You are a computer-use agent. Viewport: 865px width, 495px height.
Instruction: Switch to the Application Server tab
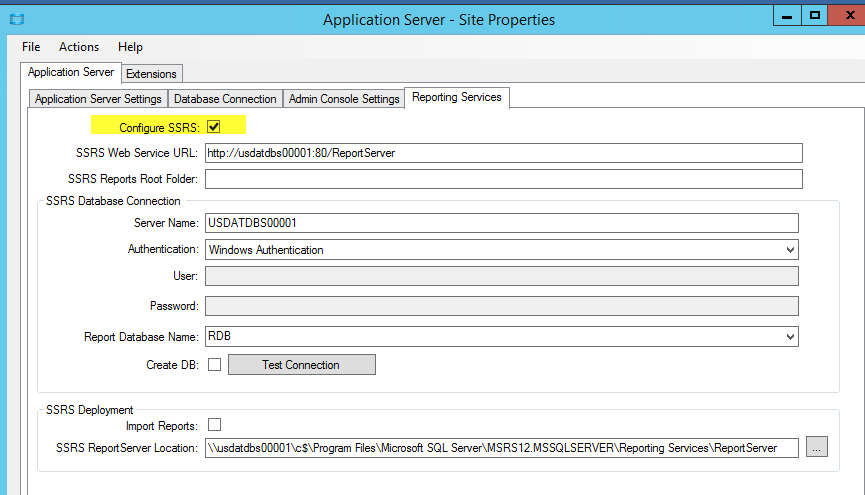71,72
